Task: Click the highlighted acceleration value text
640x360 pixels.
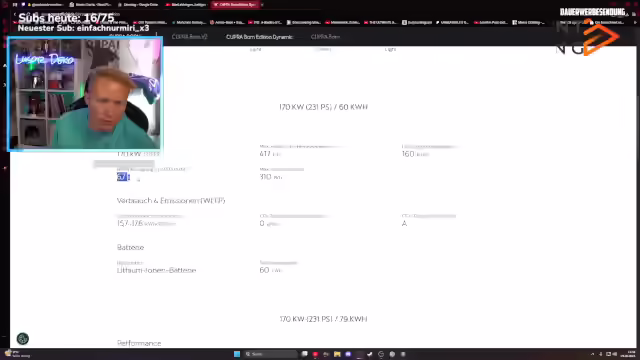Action: click(x=123, y=177)
